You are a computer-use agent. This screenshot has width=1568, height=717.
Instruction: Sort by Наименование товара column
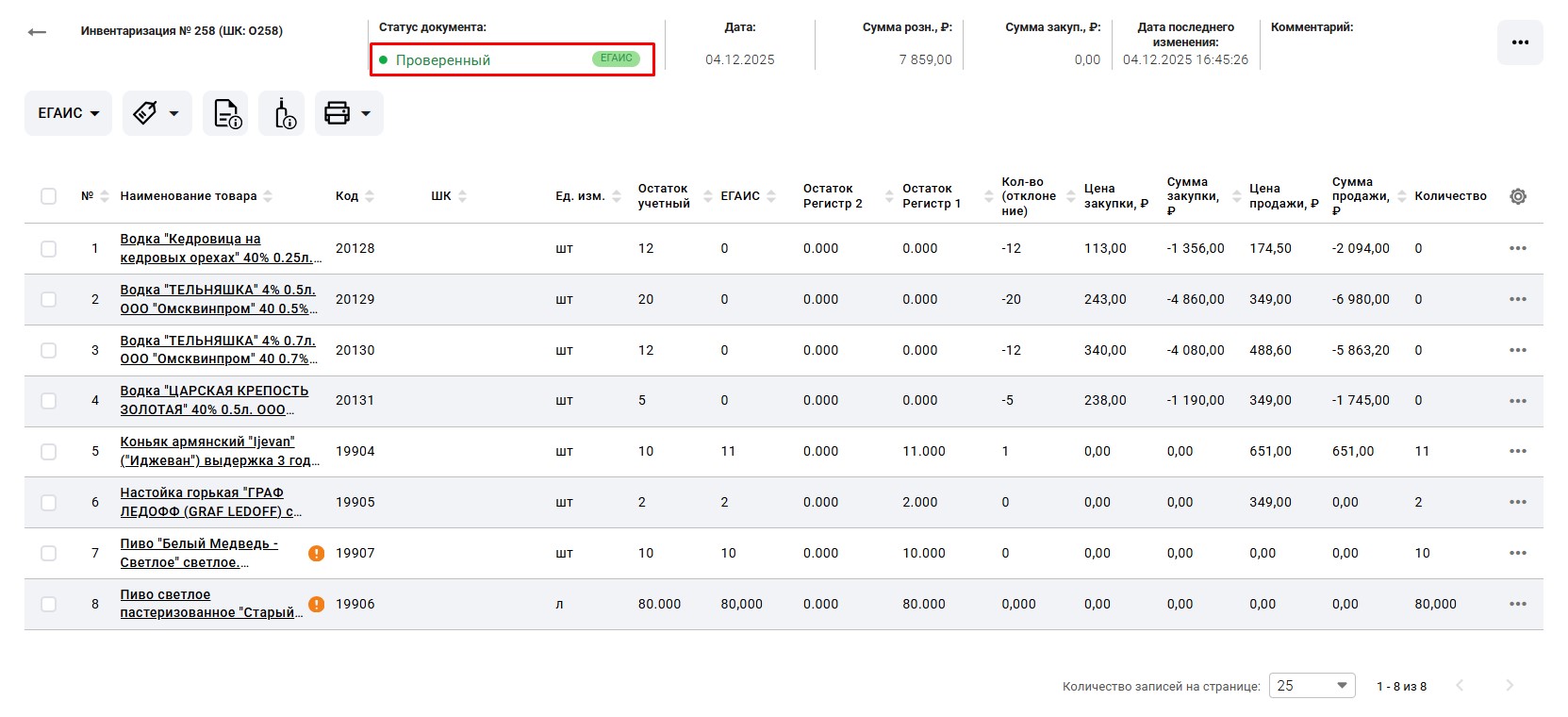[189, 196]
